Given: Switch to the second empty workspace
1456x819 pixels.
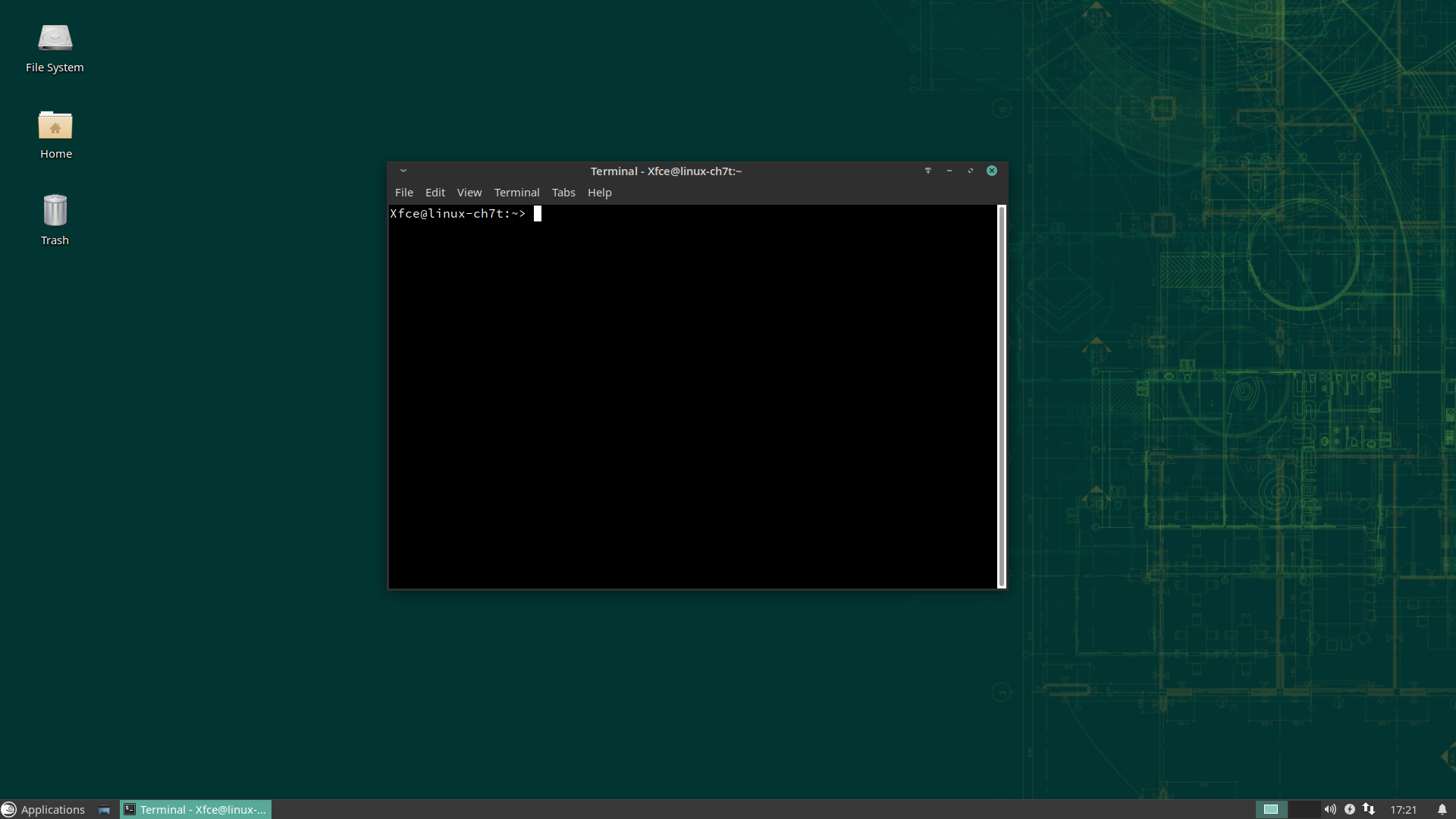Looking at the screenshot, I should pyautogui.click(x=1304, y=809).
